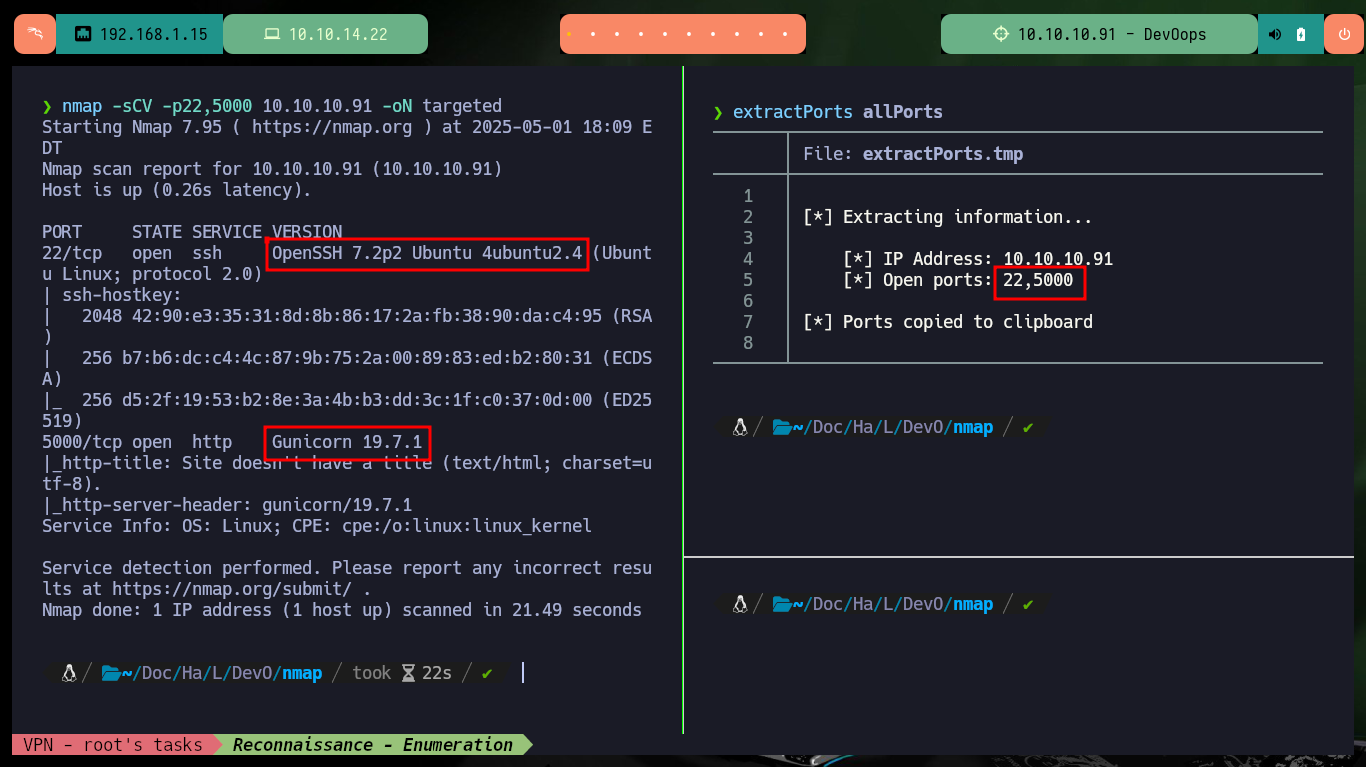The width and height of the screenshot is (1366, 767).
Task: Click the "22,5000" open ports value
Action: [x=1038, y=280]
